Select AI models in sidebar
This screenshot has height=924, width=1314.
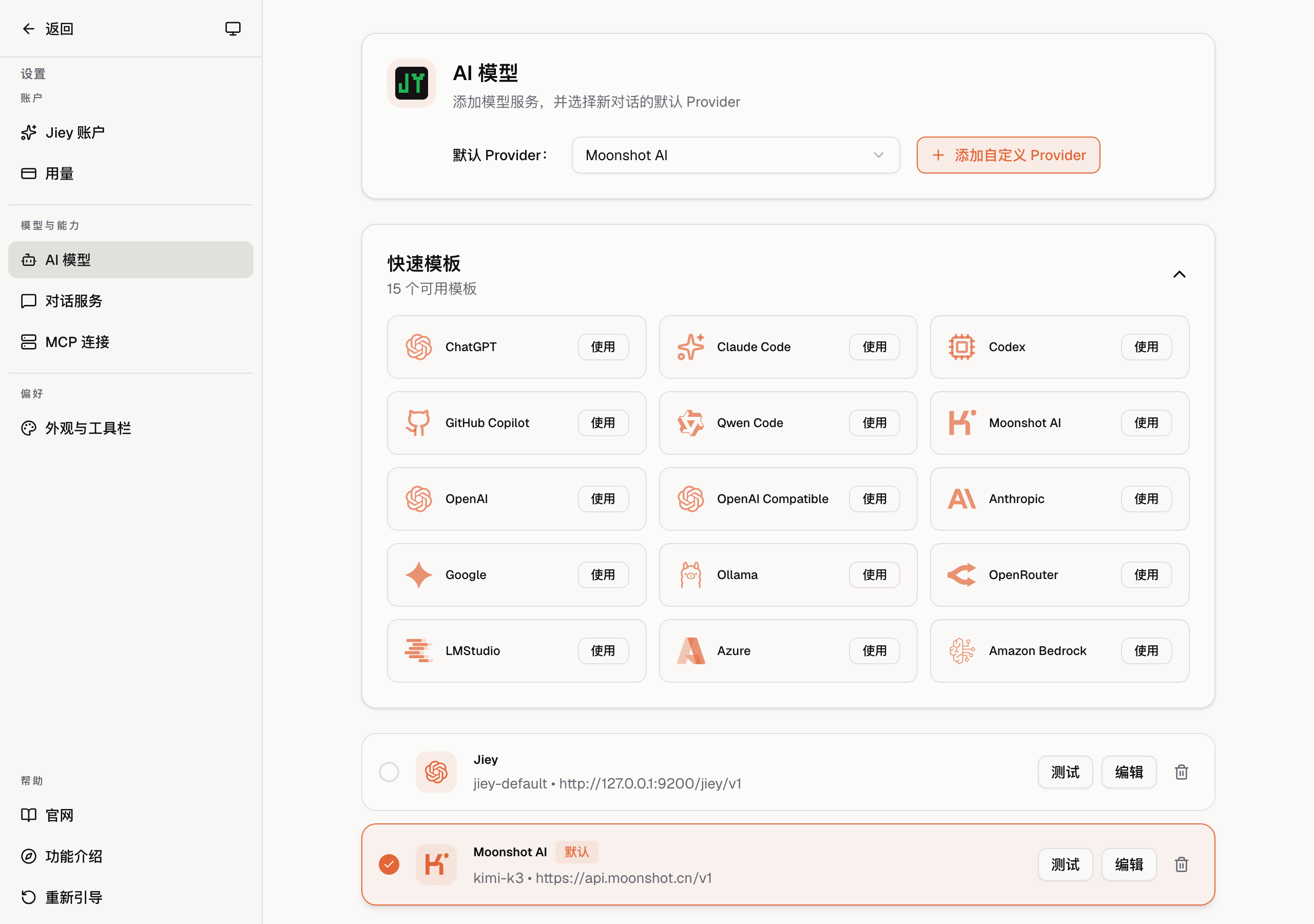coord(130,260)
